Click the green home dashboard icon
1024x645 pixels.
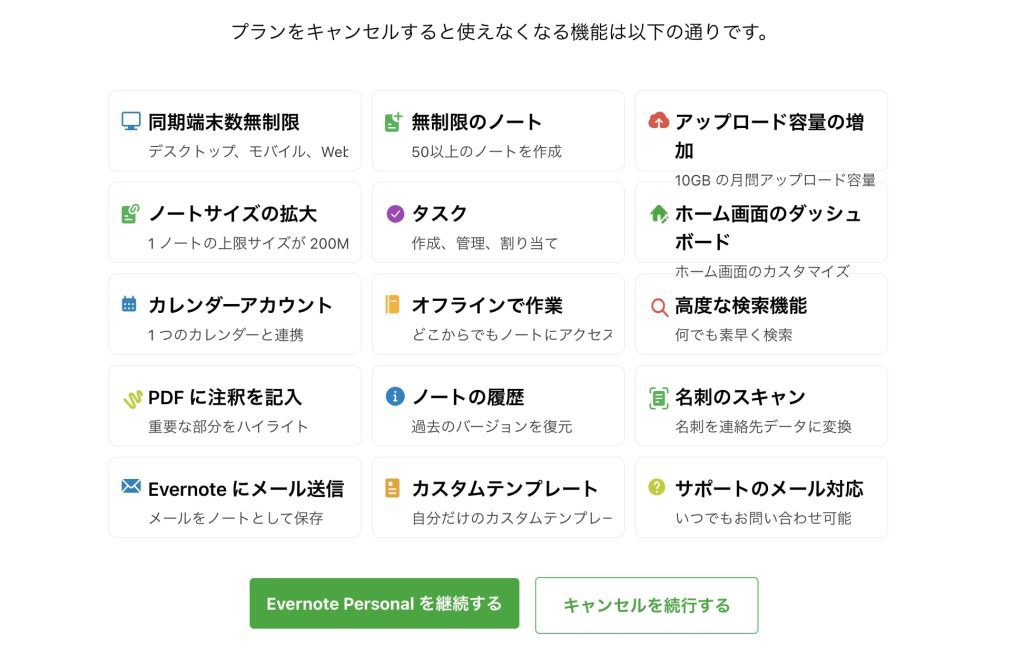coord(658,213)
